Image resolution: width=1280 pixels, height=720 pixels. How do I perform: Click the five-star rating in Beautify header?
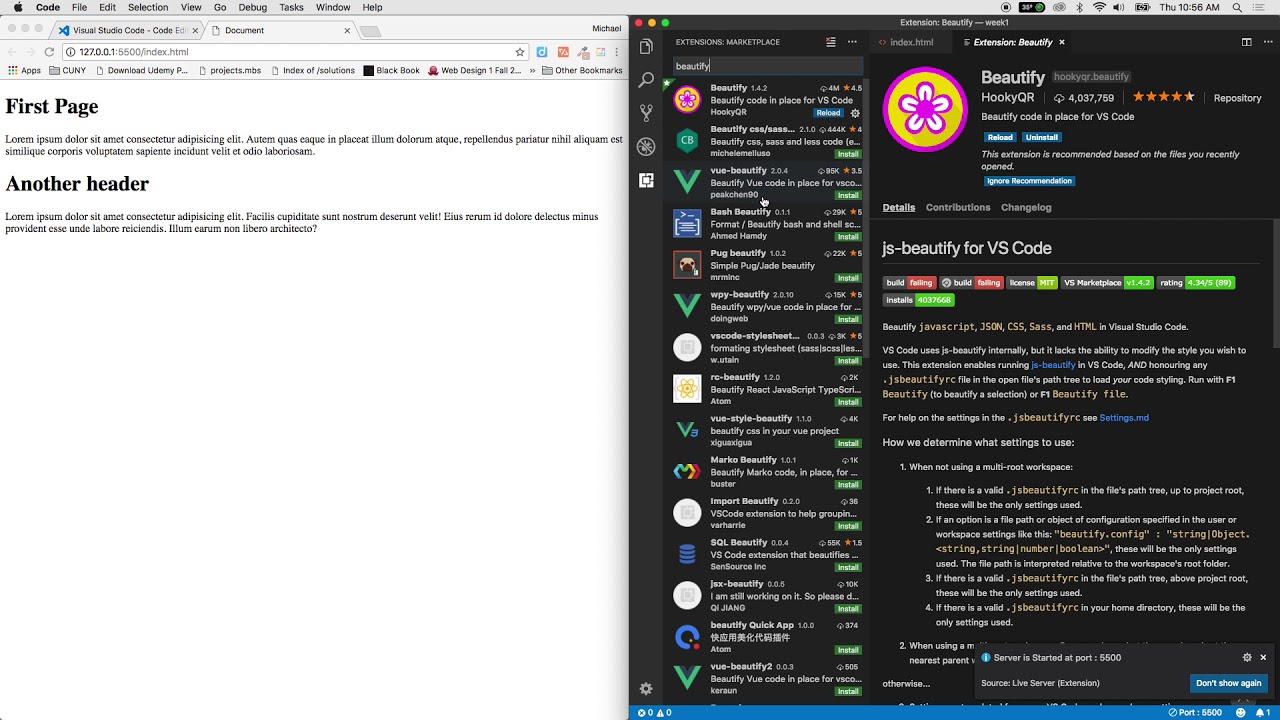pos(1163,97)
